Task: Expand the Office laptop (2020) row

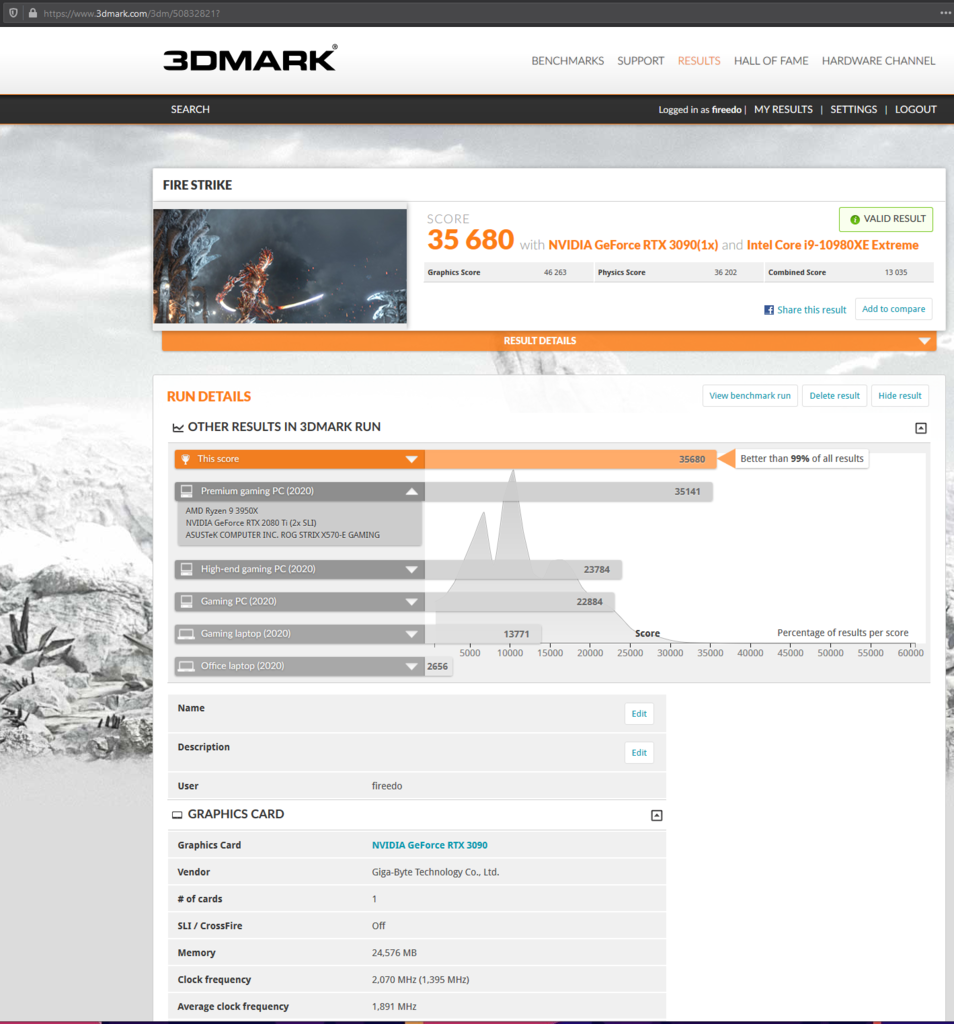Action: pos(411,666)
